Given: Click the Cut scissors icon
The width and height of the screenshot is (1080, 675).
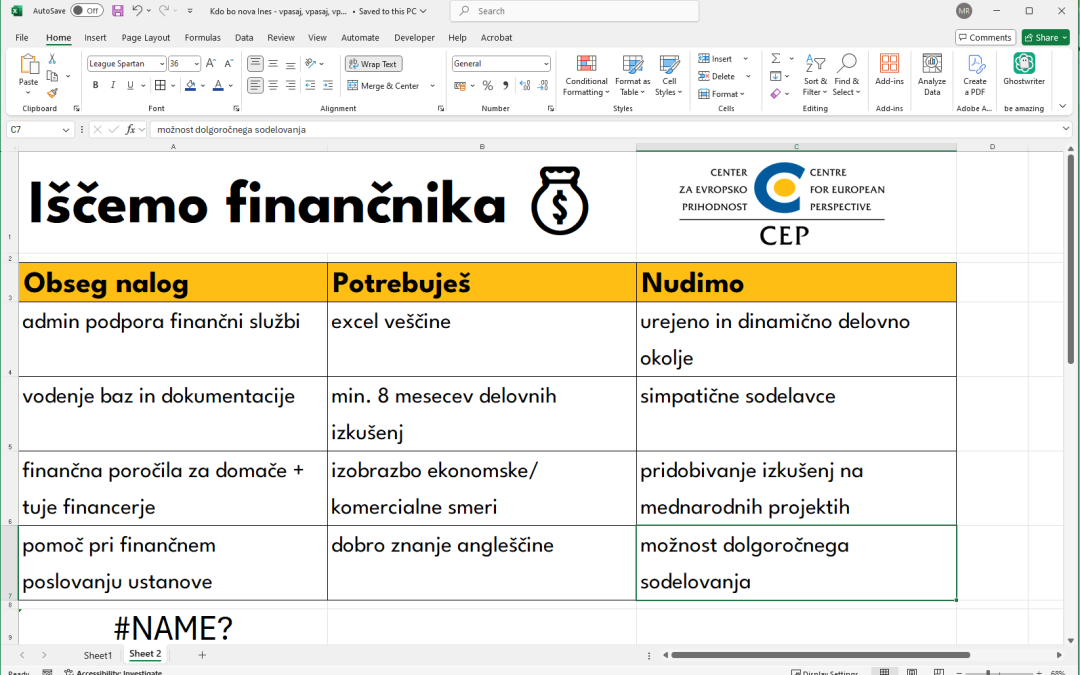Looking at the screenshot, I should 52,60.
